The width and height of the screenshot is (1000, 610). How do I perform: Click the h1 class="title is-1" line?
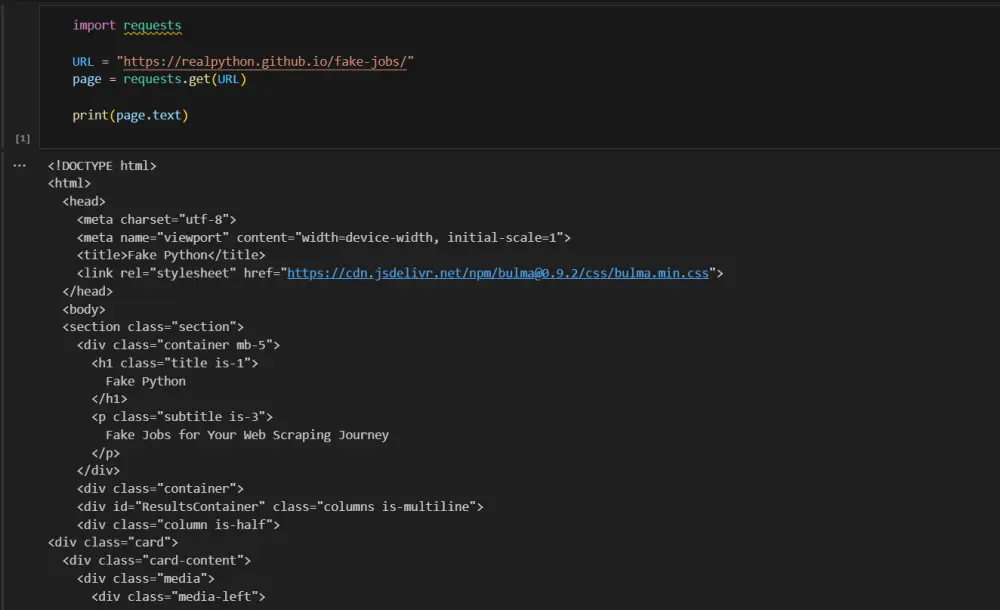(x=175, y=363)
